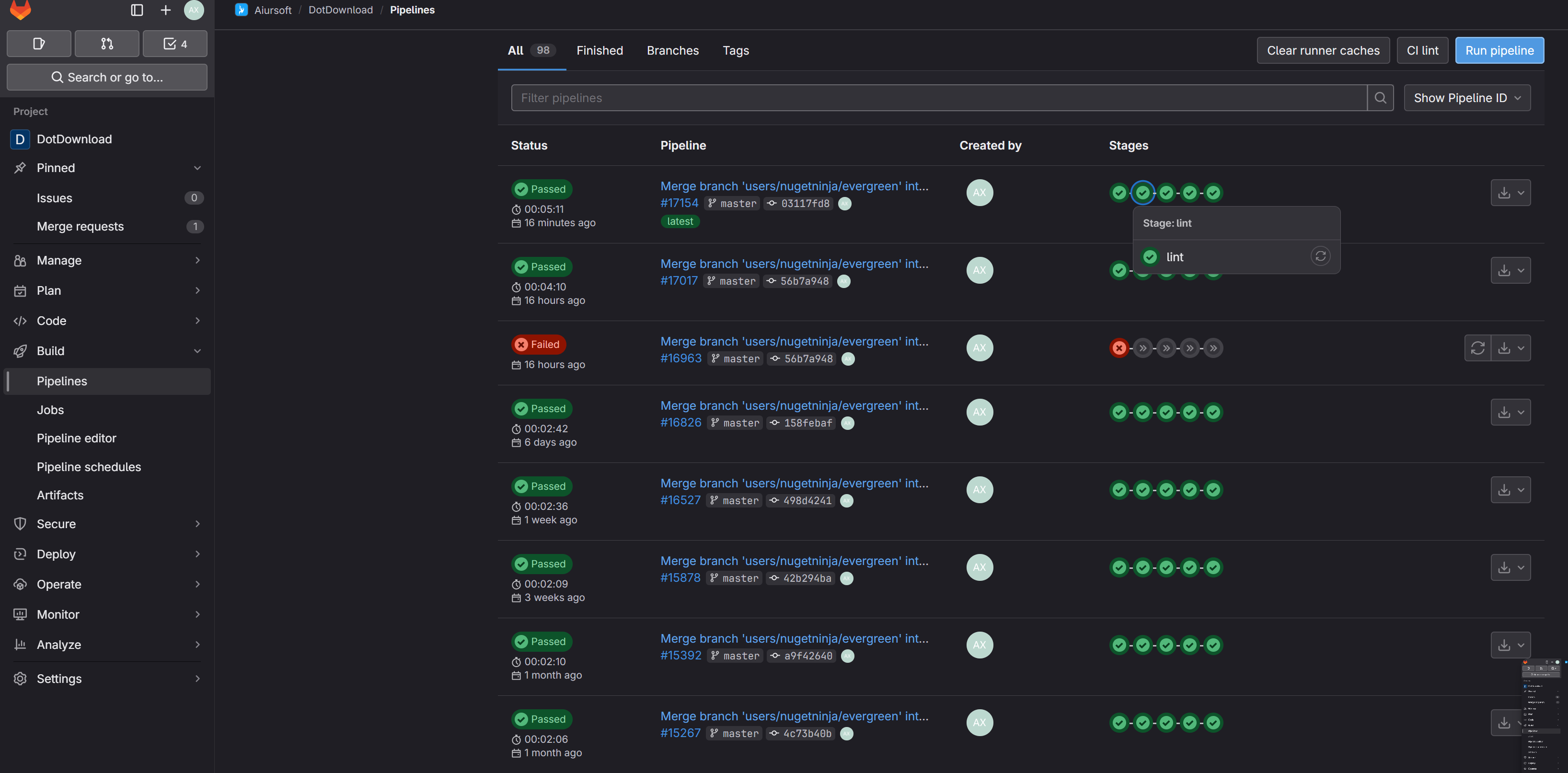Focus the Filter pipelines input field
The width and height of the screenshot is (1568, 773).
pos(937,98)
